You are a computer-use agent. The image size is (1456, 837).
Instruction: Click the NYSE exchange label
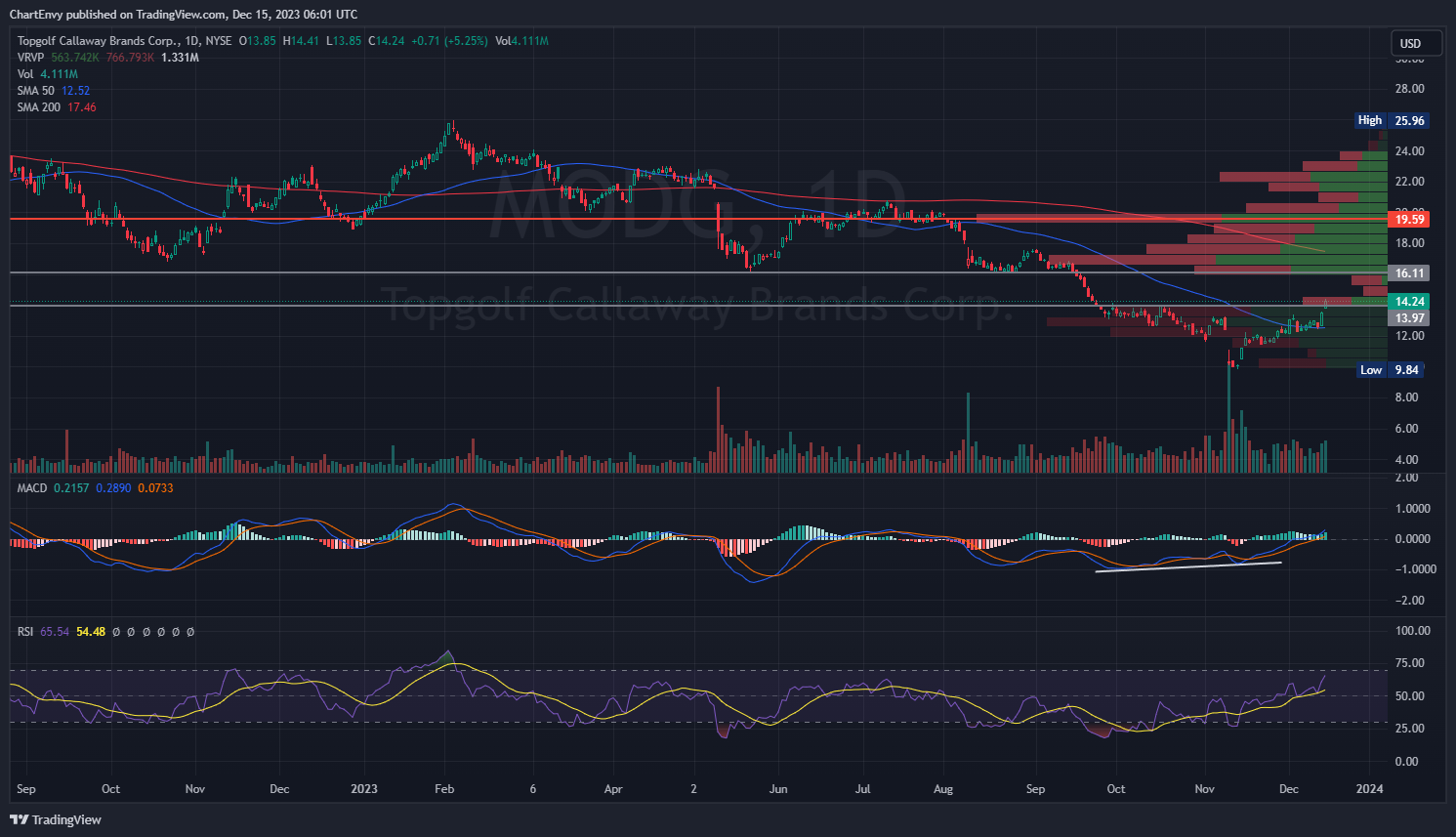[219, 41]
